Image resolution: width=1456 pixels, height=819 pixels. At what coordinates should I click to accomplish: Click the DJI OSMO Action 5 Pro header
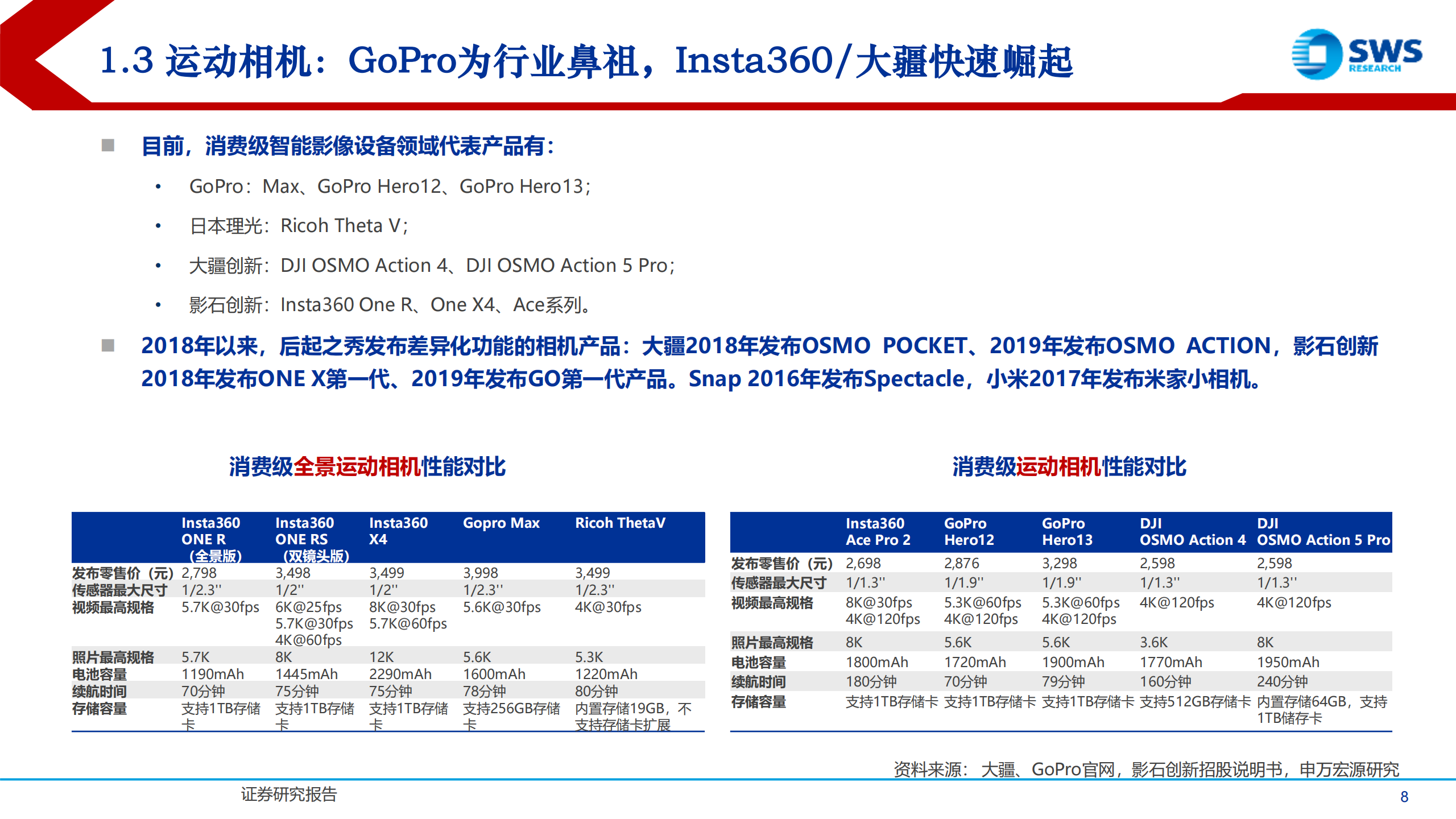1323,532
